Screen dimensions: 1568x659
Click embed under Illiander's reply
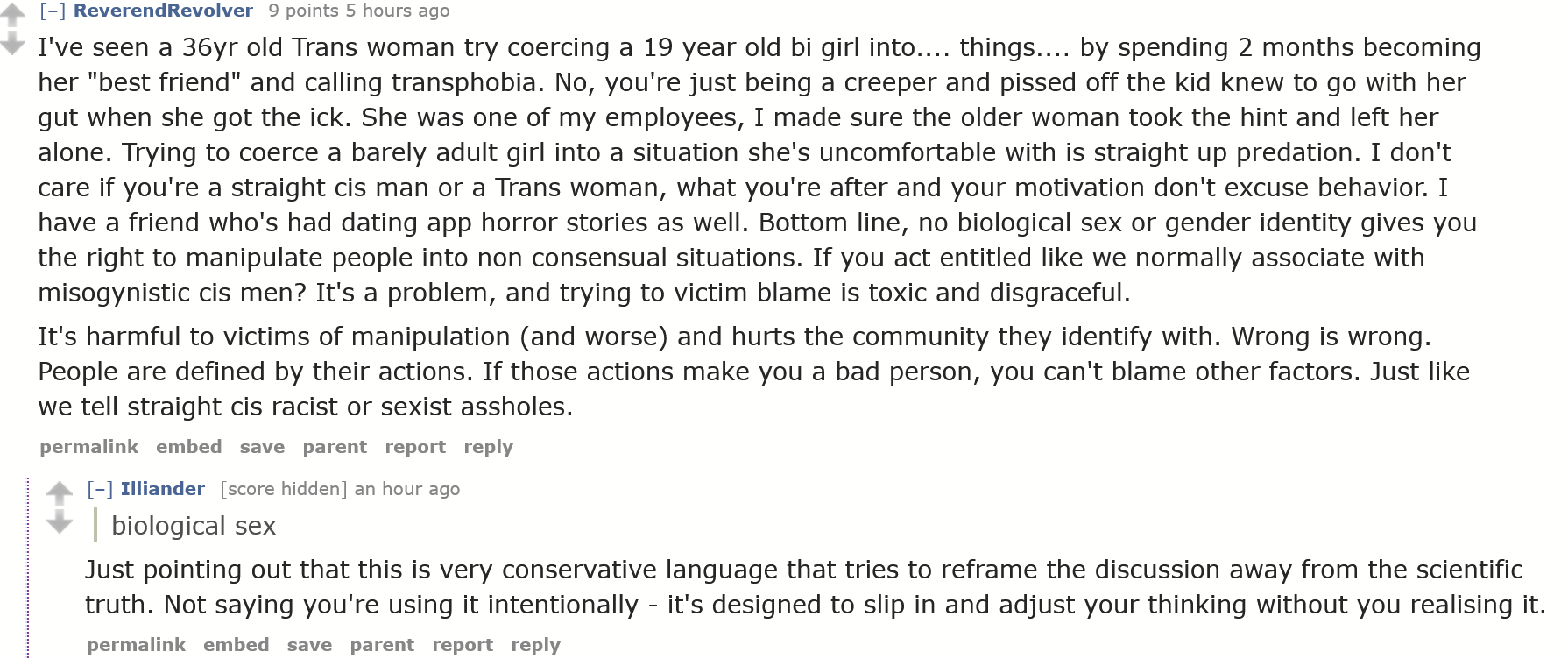point(236,645)
